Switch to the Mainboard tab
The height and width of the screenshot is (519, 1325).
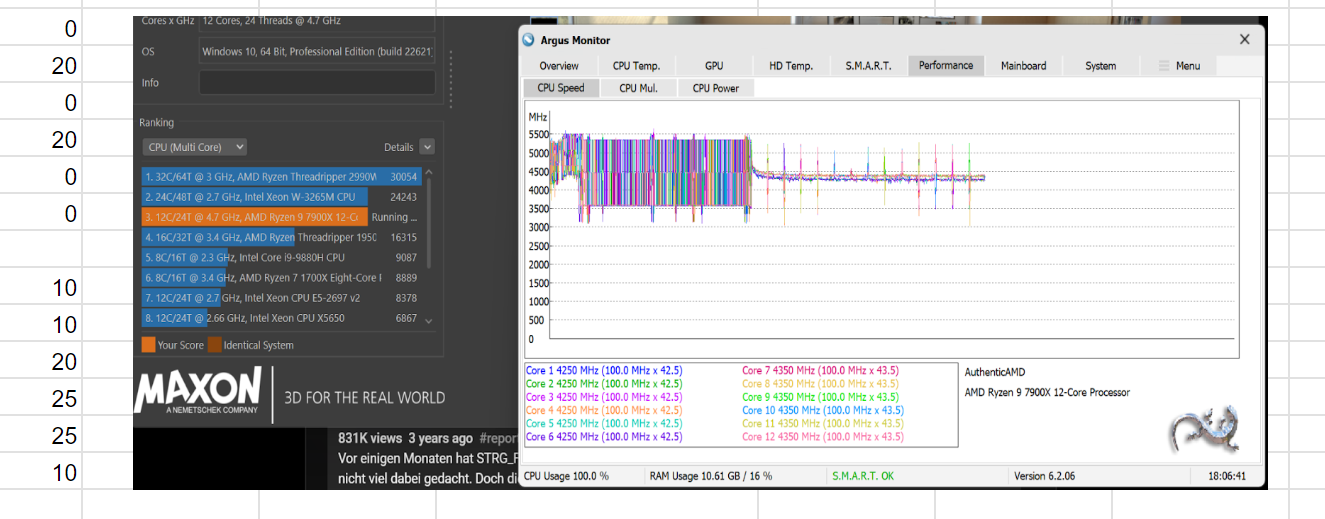[1023, 66]
